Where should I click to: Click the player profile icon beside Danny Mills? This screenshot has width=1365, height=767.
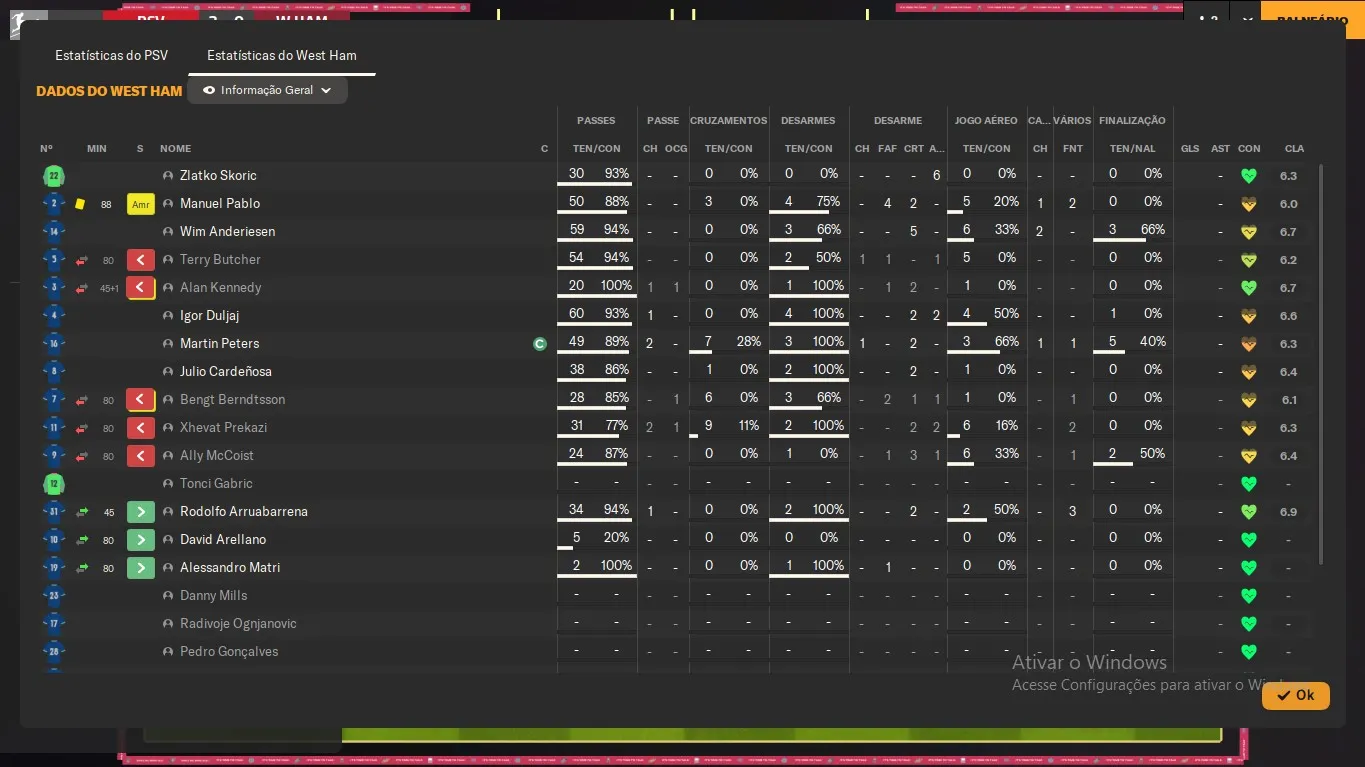coord(168,596)
